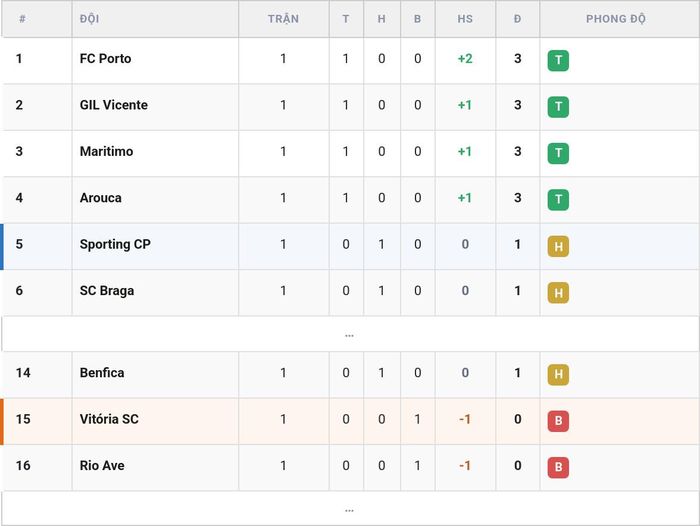Click Maritimo's green win form badge
This screenshot has height=526, width=700.
[x=558, y=153]
